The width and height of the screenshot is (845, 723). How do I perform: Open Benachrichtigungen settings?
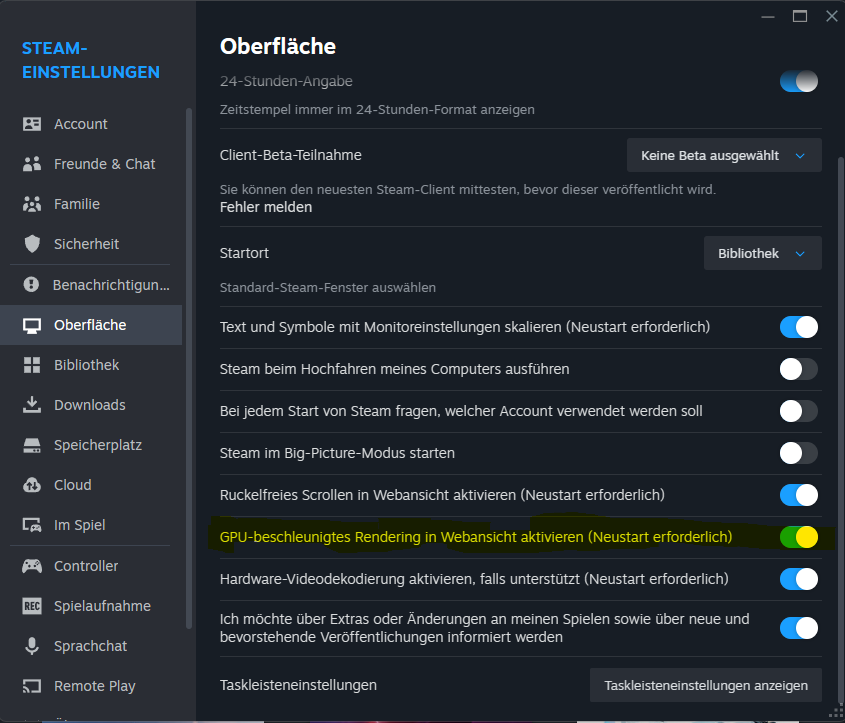tap(91, 284)
